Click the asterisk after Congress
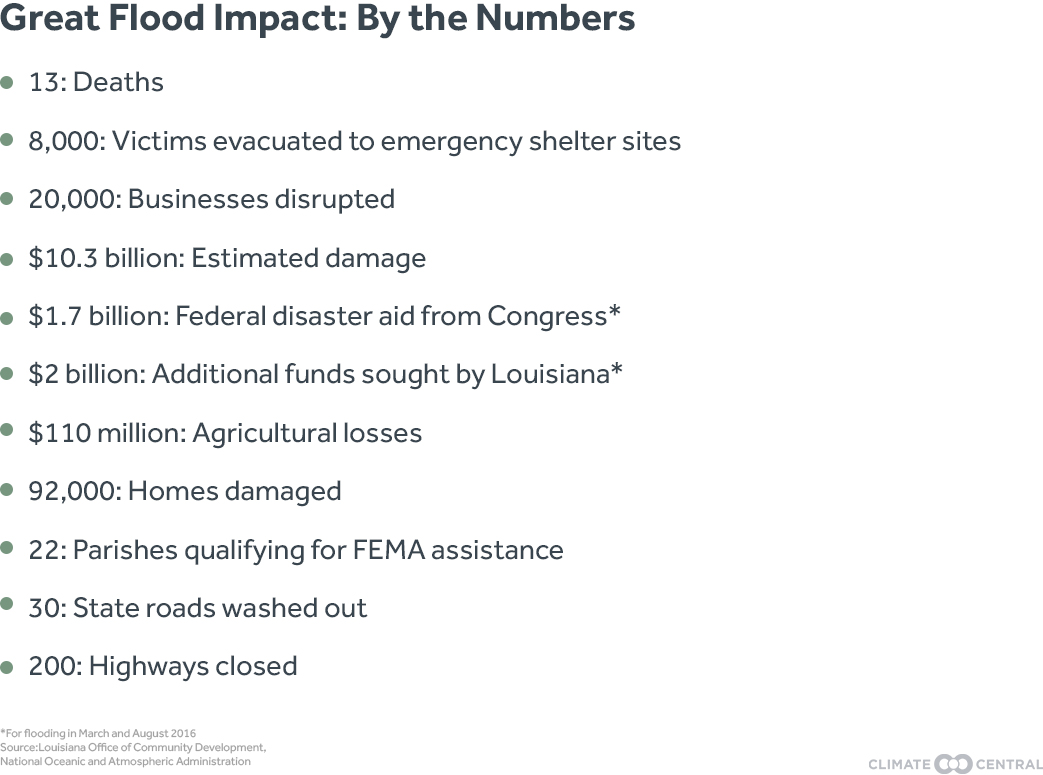 [614, 313]
